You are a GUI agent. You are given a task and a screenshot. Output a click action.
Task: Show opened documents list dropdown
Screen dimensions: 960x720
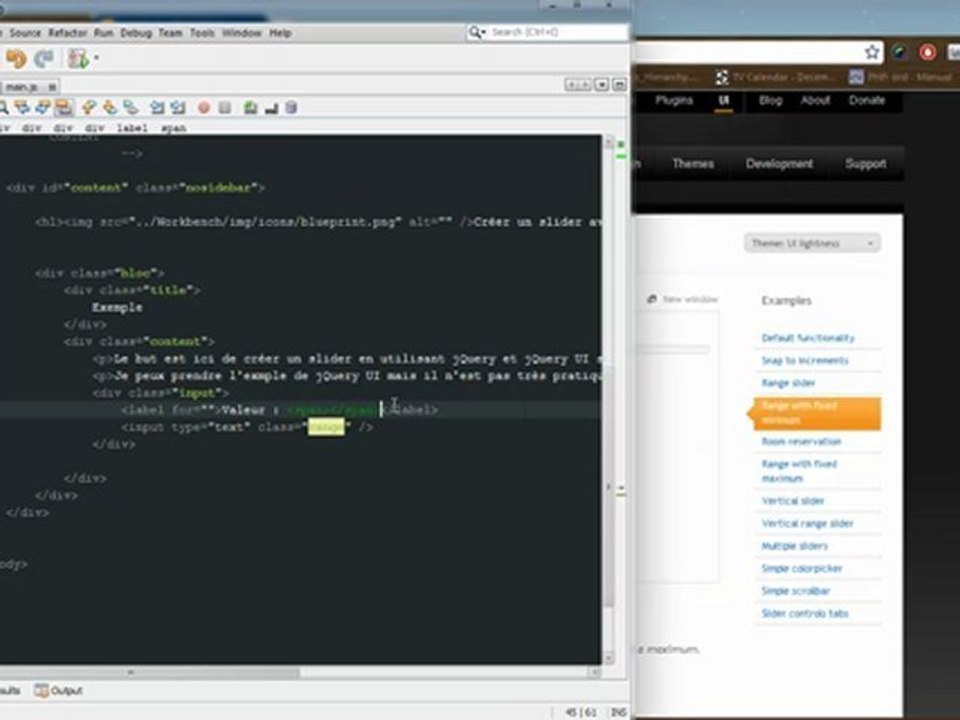point(602,84)
